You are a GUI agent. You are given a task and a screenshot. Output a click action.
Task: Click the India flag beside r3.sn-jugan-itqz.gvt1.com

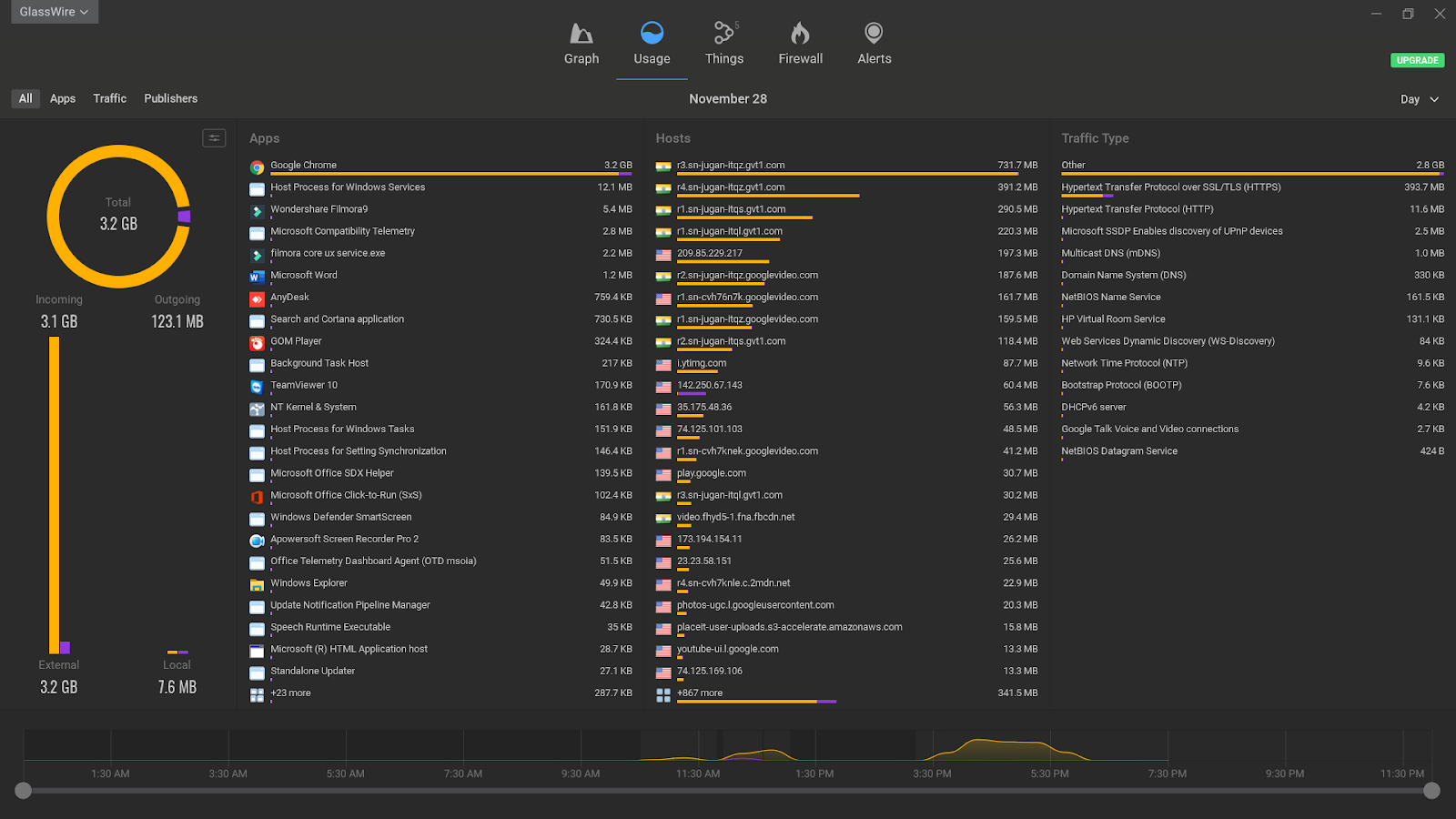pyautogui.click(x=663, y=167)
